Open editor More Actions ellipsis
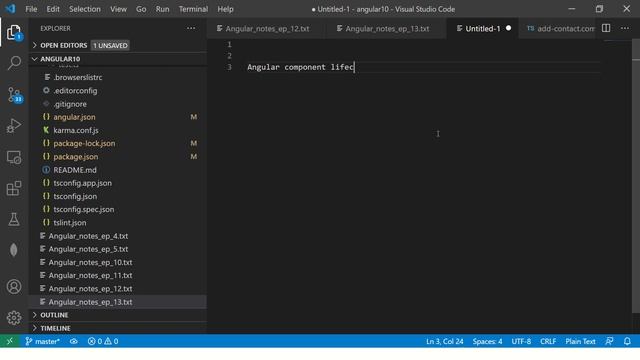Screen dimensions: 640x360 pos(625,28)
